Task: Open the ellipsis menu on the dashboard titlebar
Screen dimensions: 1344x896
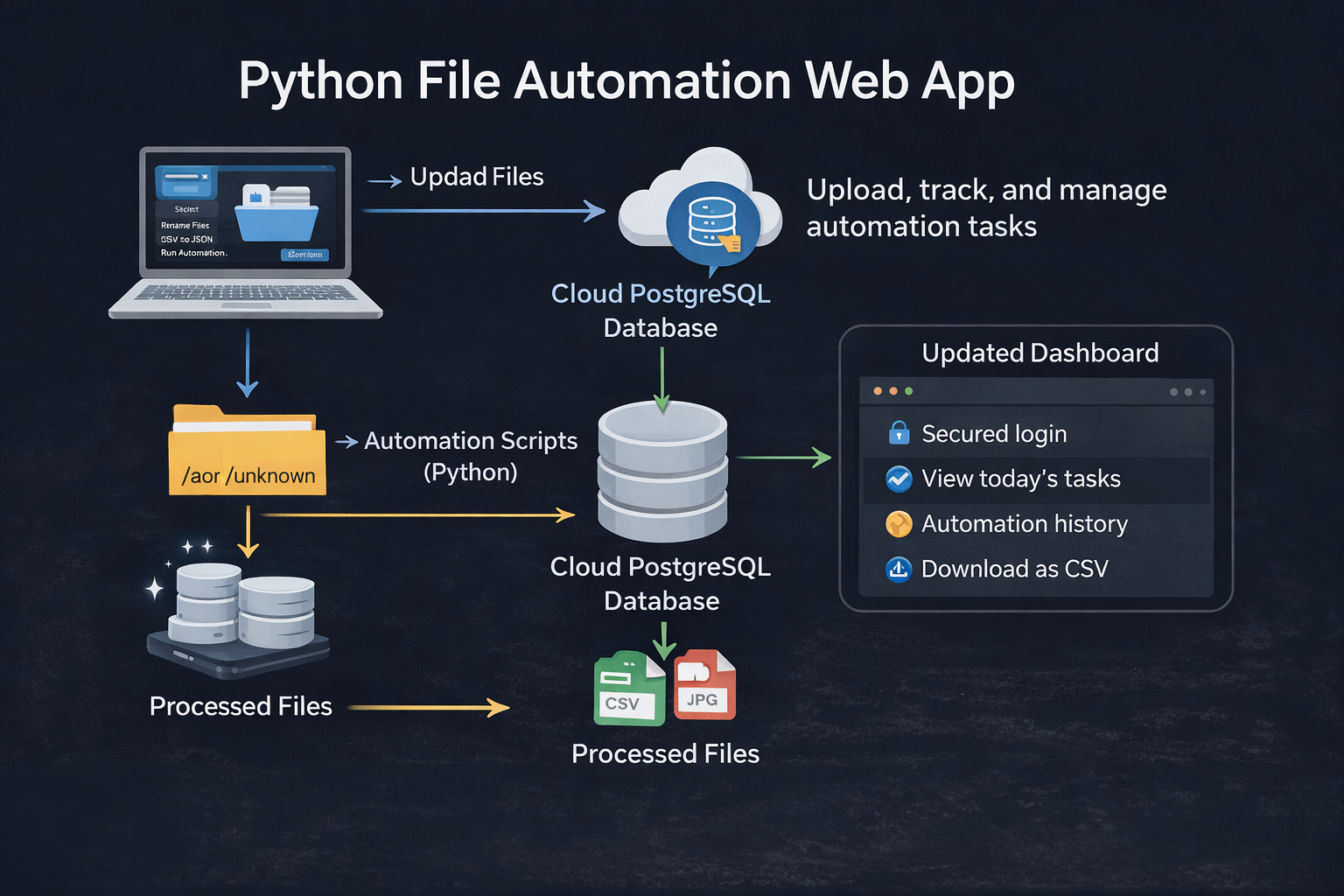Action: pyautogui.click(x=1188, y=391)
